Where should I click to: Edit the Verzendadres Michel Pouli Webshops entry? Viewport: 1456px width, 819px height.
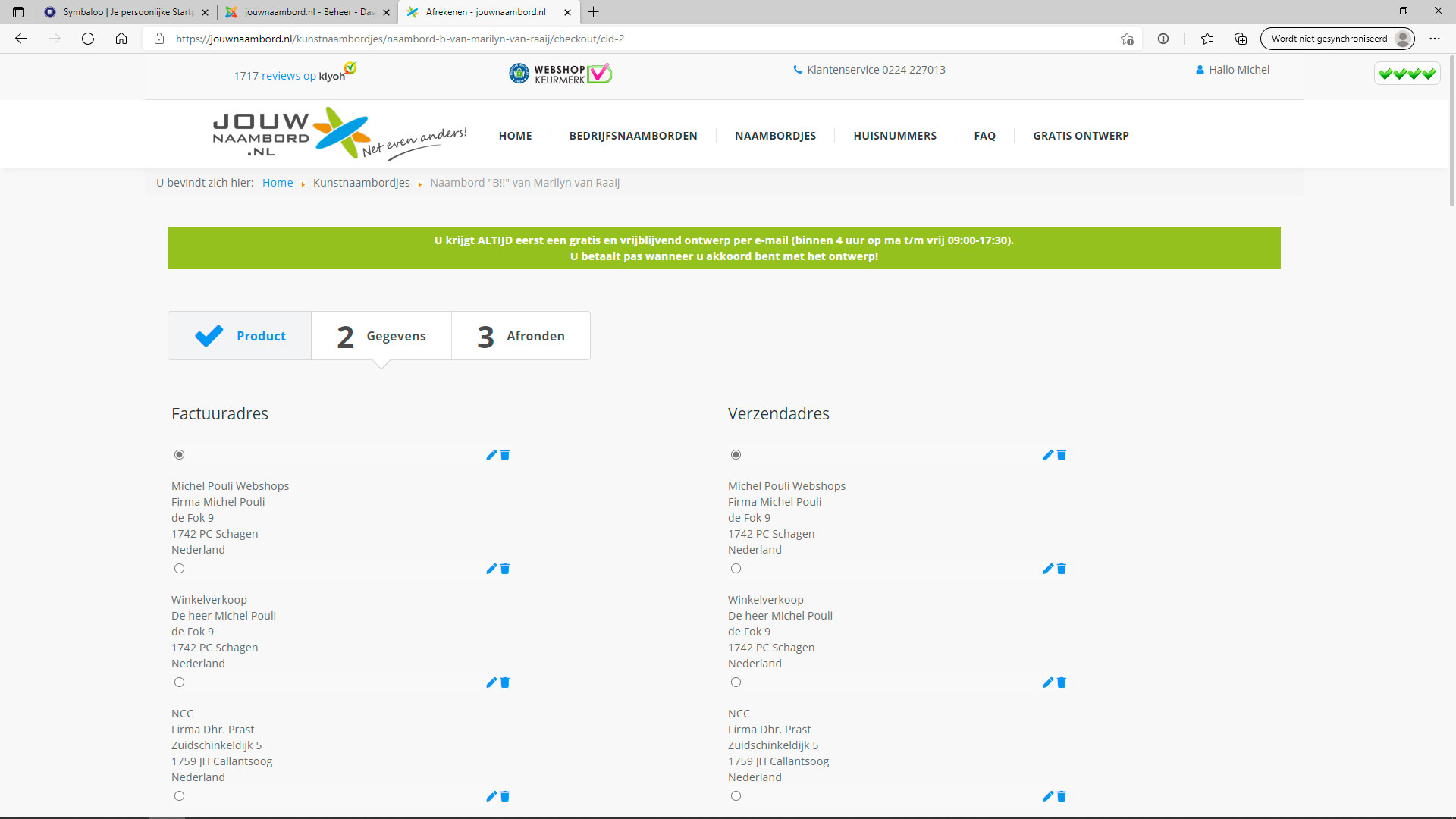tap(1048, 455)
